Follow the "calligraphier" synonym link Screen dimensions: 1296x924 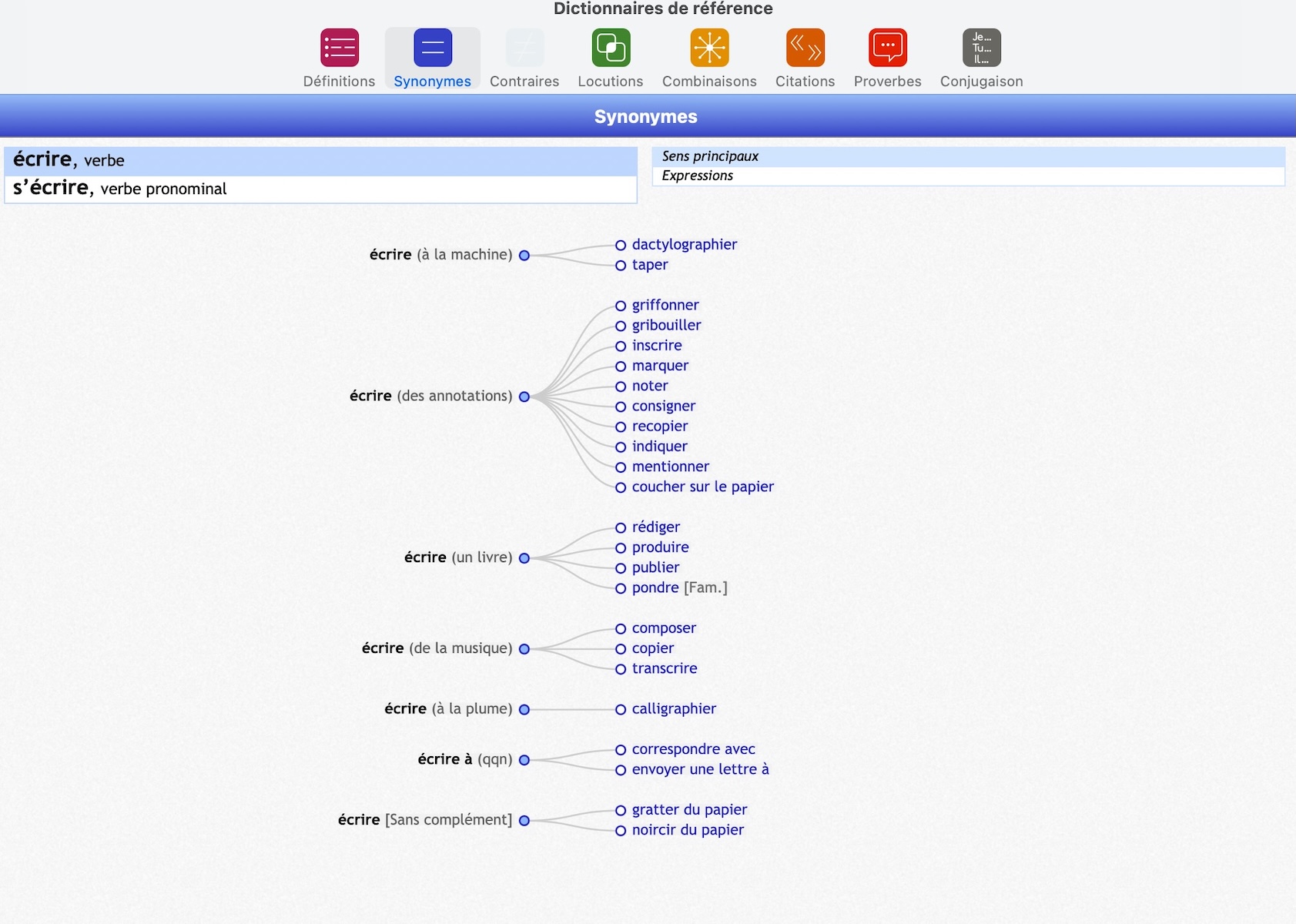coord(674,709)
